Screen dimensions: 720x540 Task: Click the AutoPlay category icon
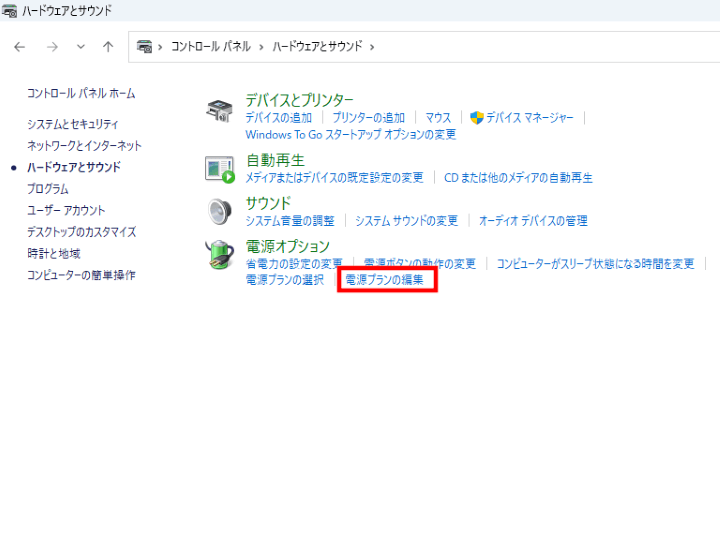pos(219,169)
